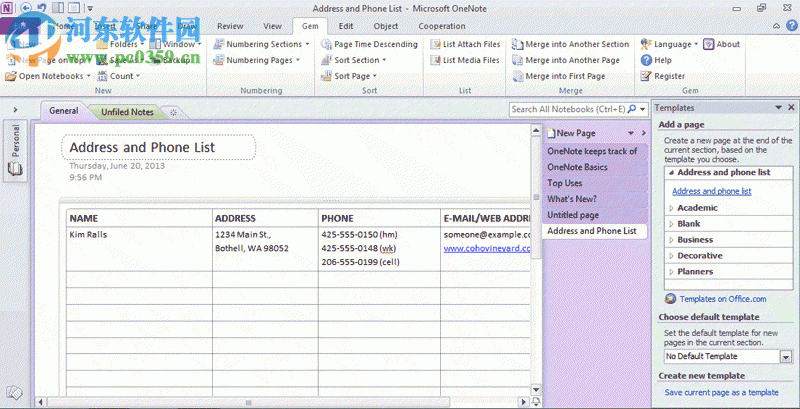
Task: Open Numbering Pages dropdown arrow
Action: pos(297,60)
